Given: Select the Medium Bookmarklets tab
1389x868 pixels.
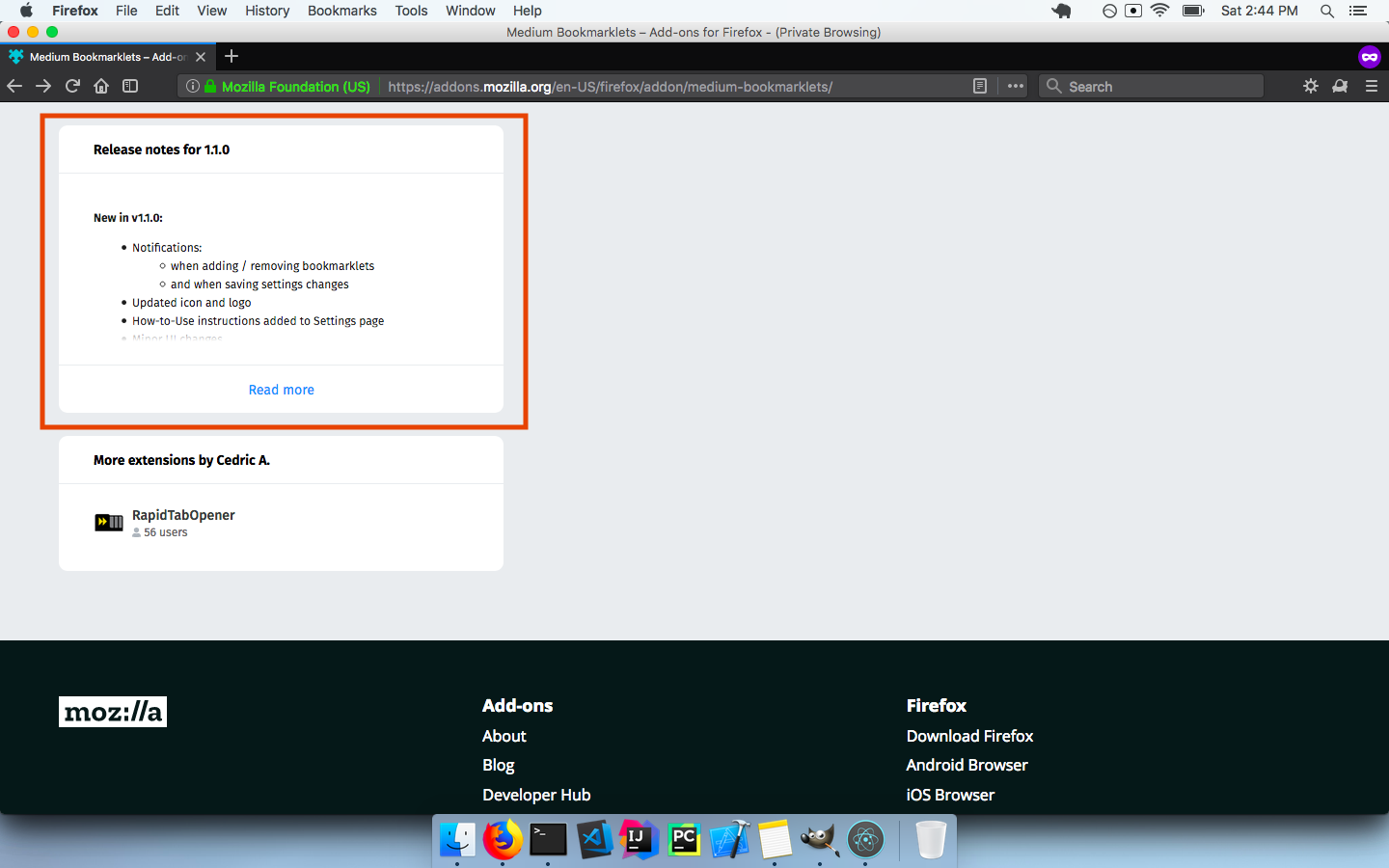Looking at the screenshot, I should [107, 57].
